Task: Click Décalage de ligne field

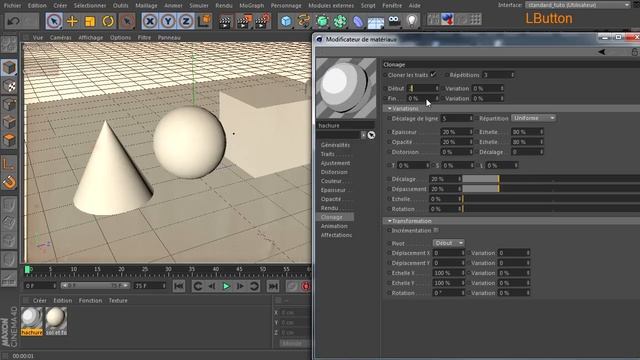Action: [x=457, y=118]
